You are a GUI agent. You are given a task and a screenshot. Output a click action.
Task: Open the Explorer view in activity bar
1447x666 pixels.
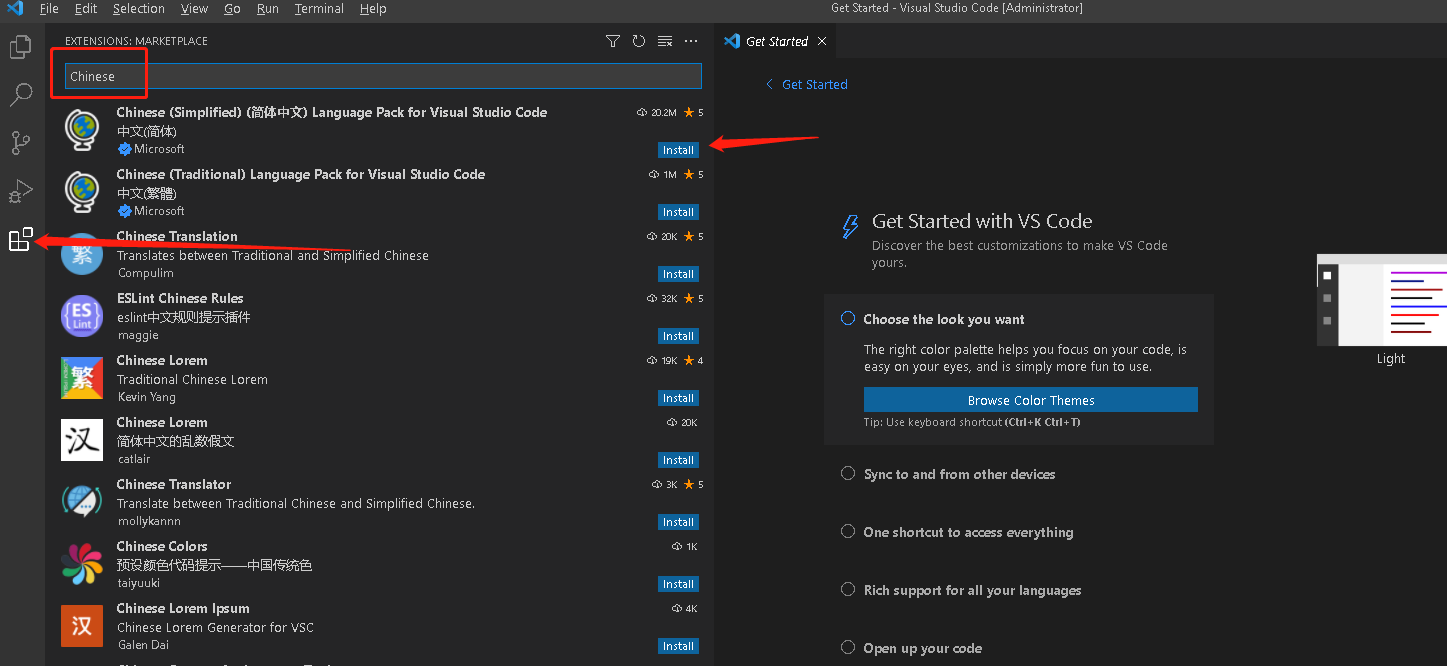21,47
